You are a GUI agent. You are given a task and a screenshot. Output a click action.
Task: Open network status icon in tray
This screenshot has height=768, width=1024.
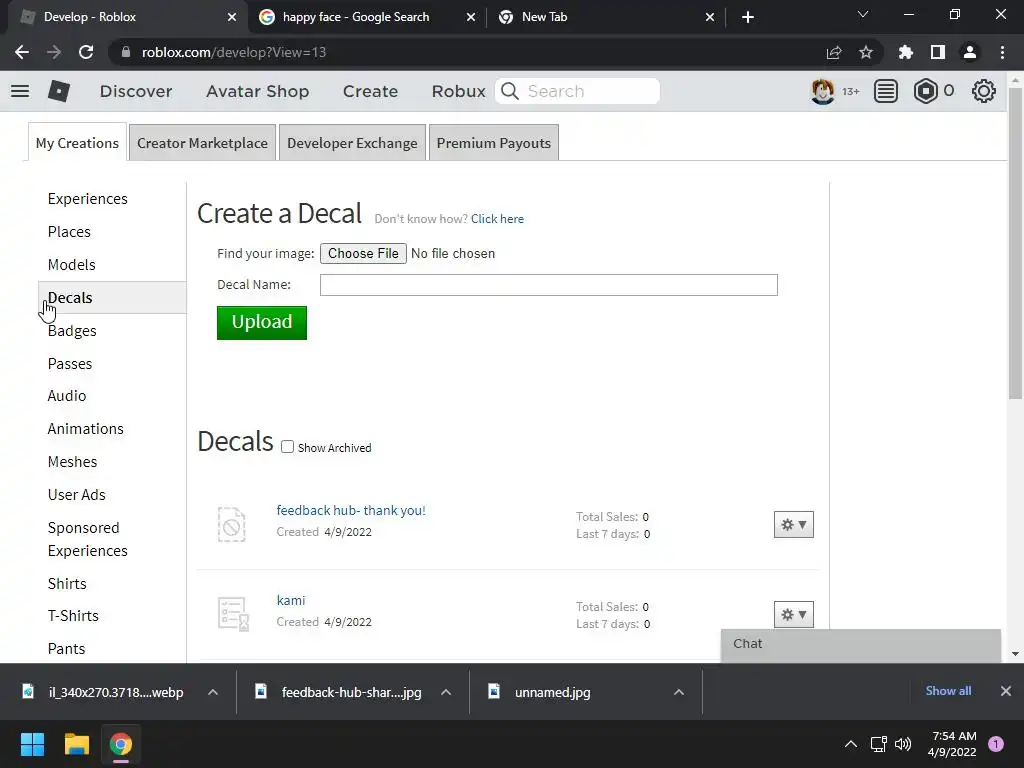coord(878,744)
